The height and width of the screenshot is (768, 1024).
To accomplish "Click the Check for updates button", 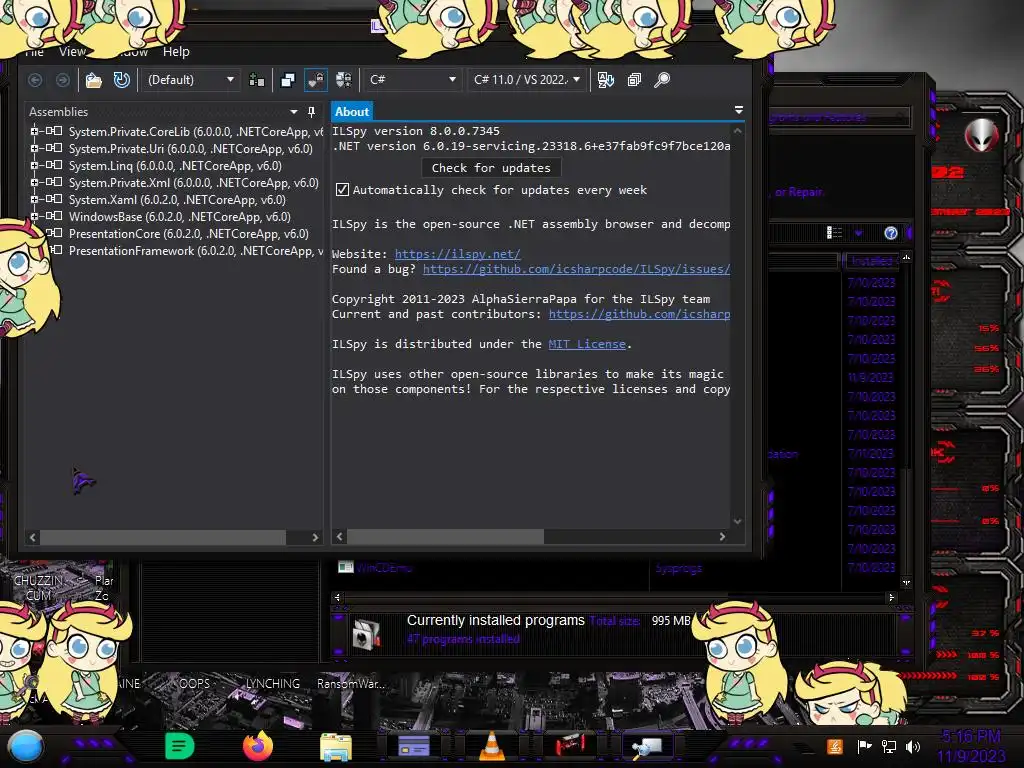I will click(x=491, y=168).
